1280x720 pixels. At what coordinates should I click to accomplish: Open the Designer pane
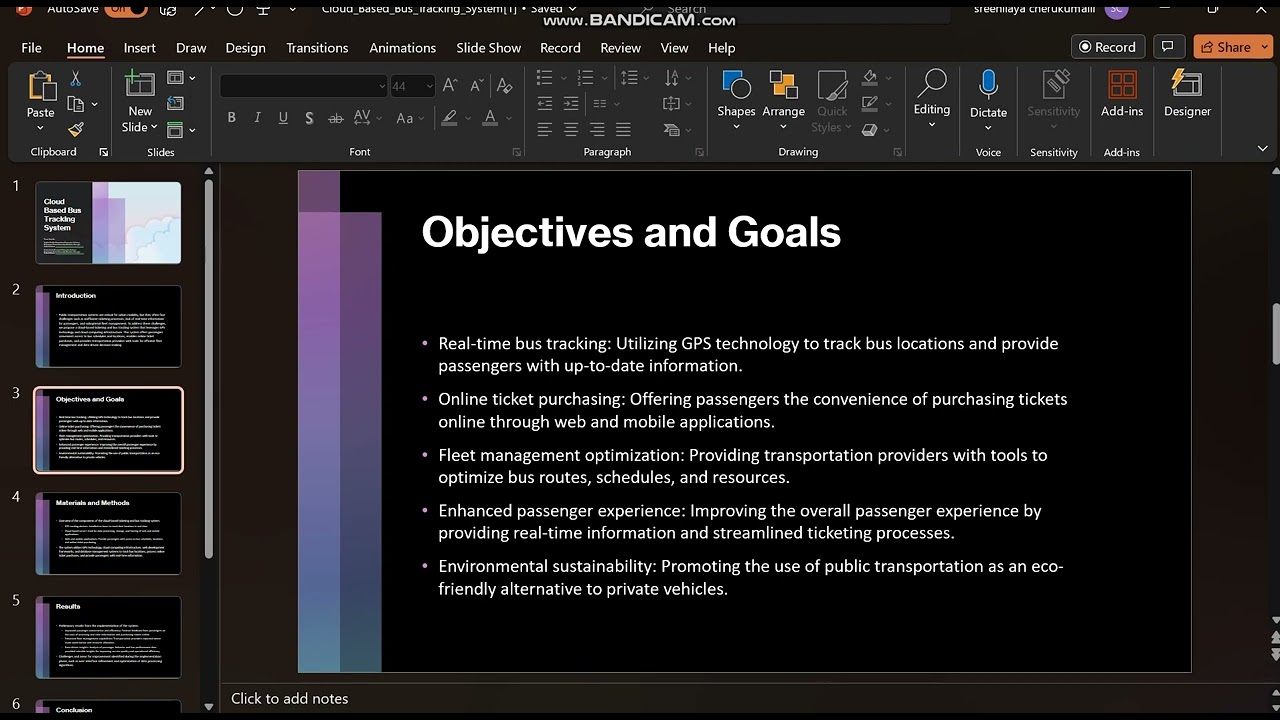pos(1187,94)
